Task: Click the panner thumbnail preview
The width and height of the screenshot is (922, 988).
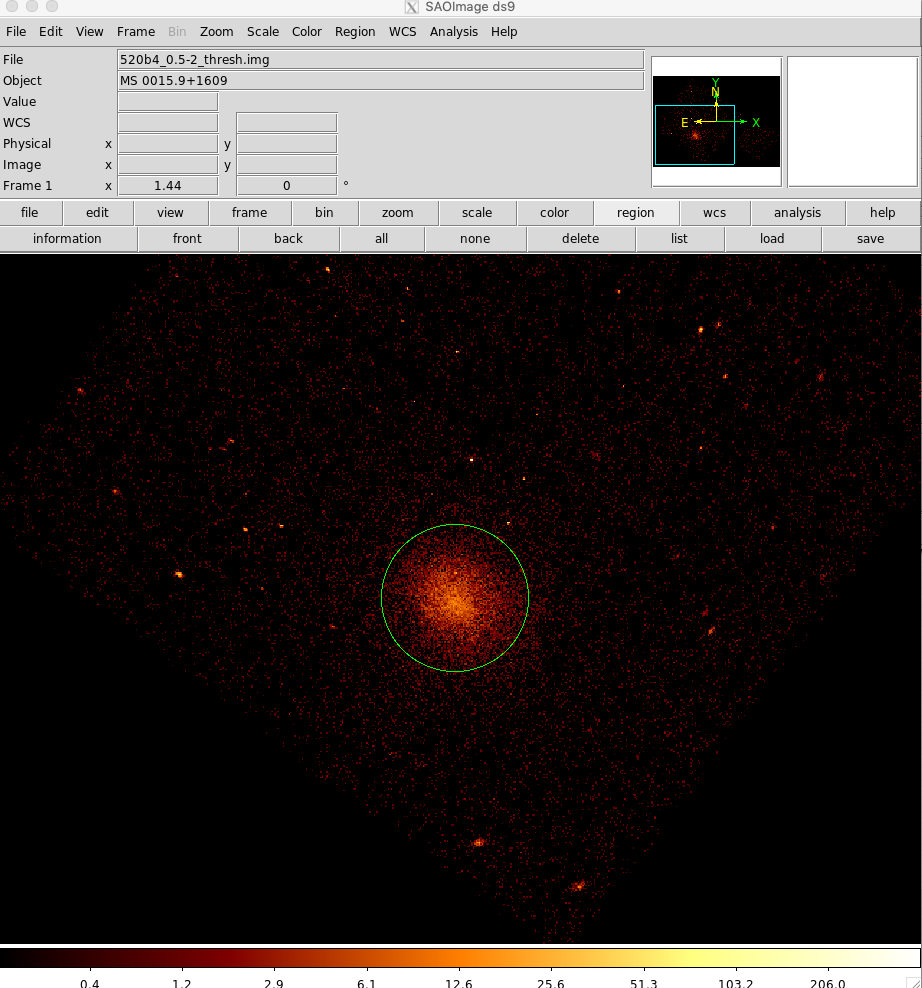Action: point(716,121)
